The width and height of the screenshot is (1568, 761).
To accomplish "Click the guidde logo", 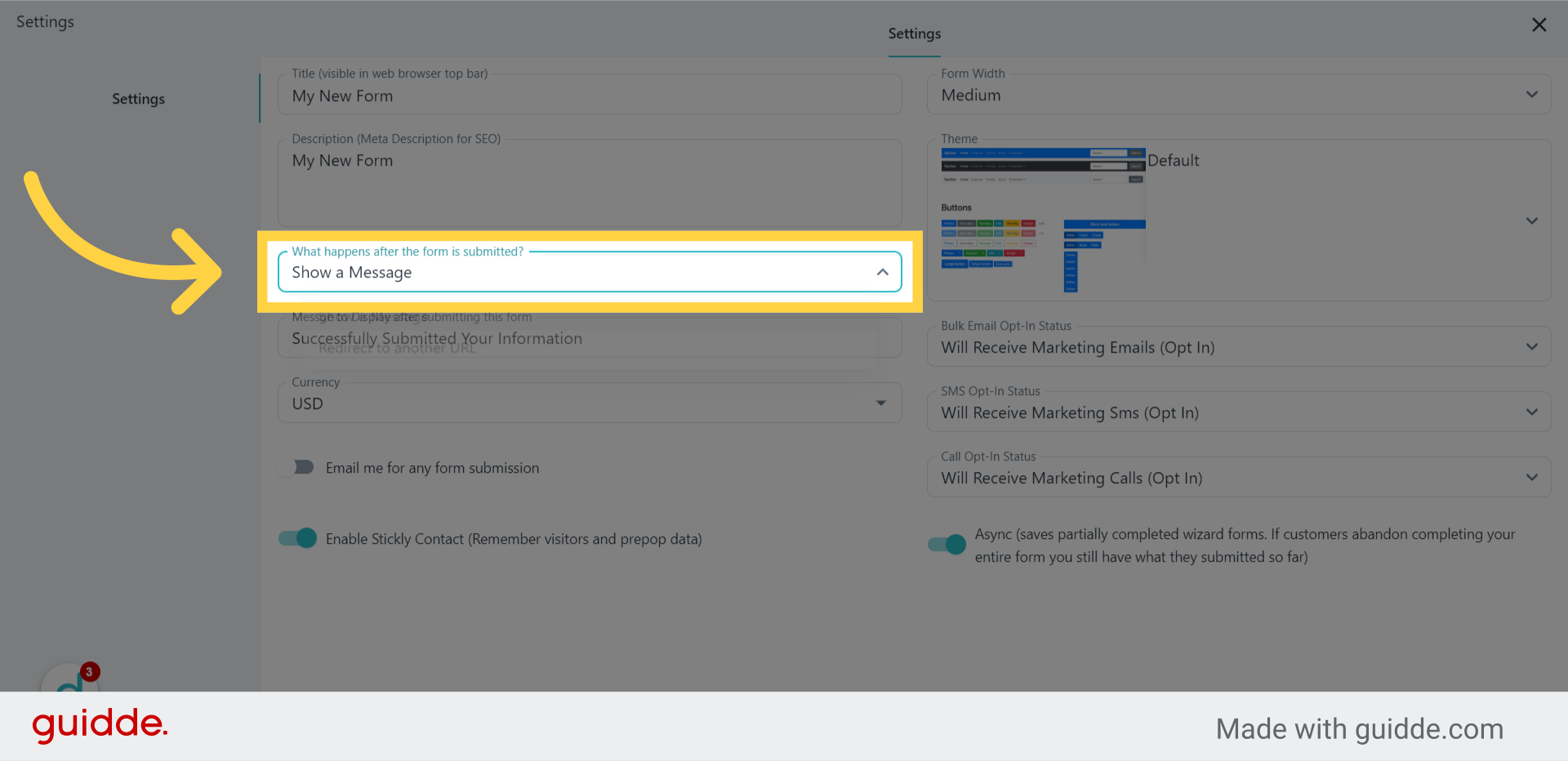I will click(x=100, y=725).
